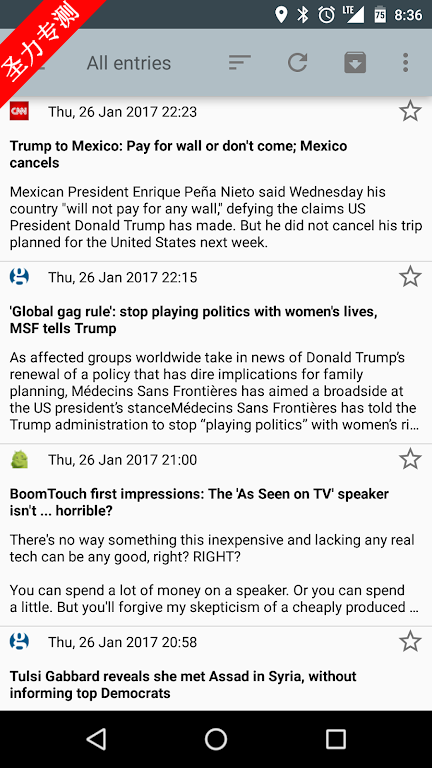Refresh all feed entries

coord(297,63)
